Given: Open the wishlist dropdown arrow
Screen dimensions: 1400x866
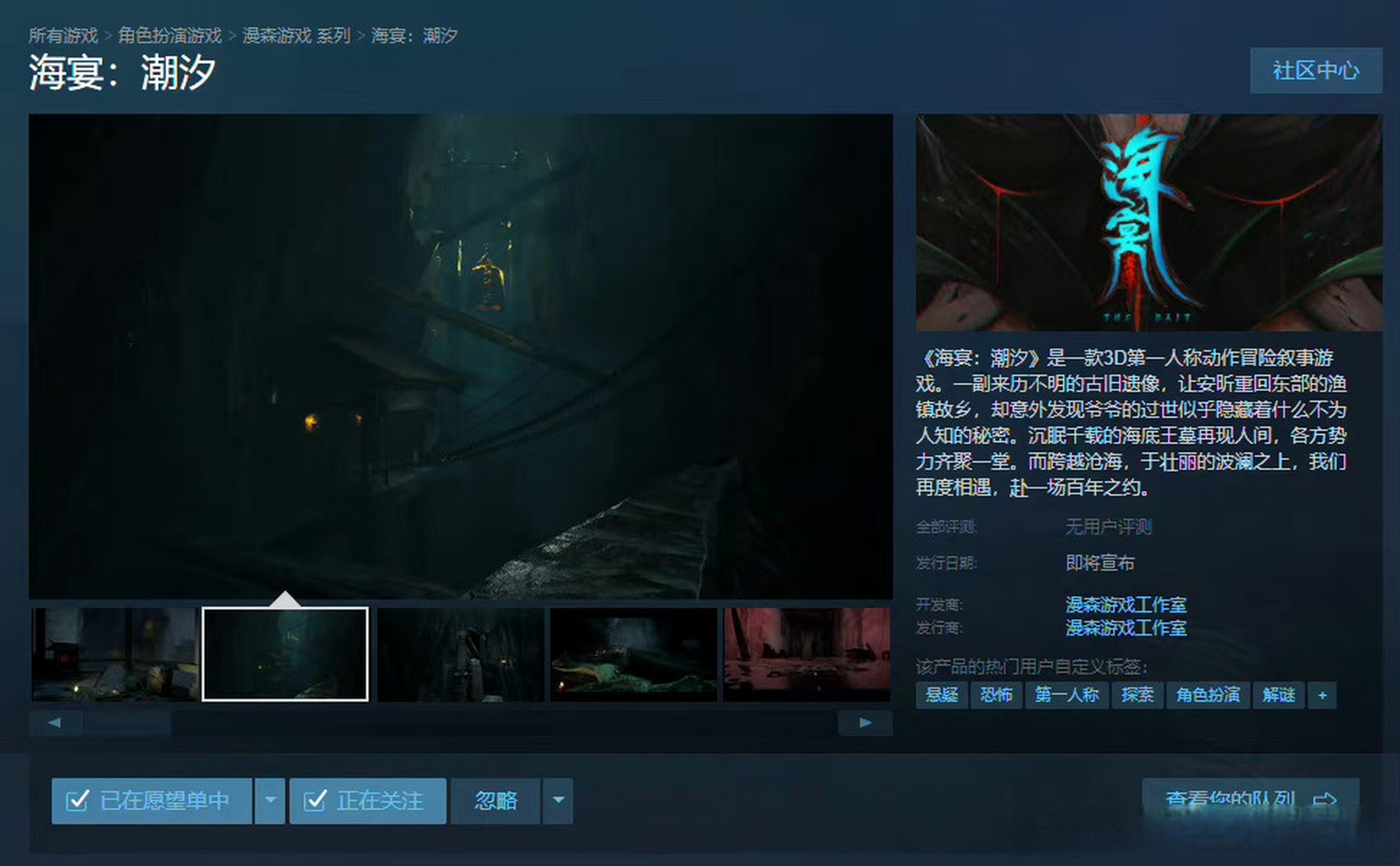Looking at the screenshot, I should point(270,800).
